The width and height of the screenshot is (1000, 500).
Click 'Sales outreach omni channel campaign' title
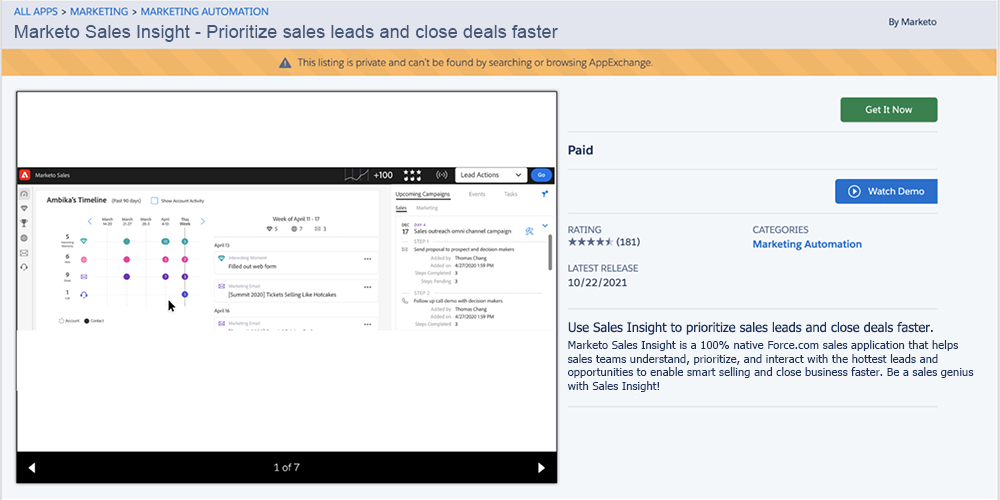[464, 232]
